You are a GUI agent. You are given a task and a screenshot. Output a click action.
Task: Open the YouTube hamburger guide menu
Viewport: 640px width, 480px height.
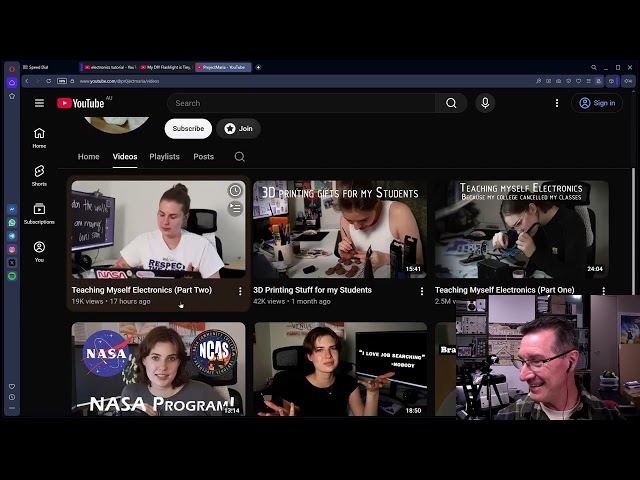pos(39,103)
